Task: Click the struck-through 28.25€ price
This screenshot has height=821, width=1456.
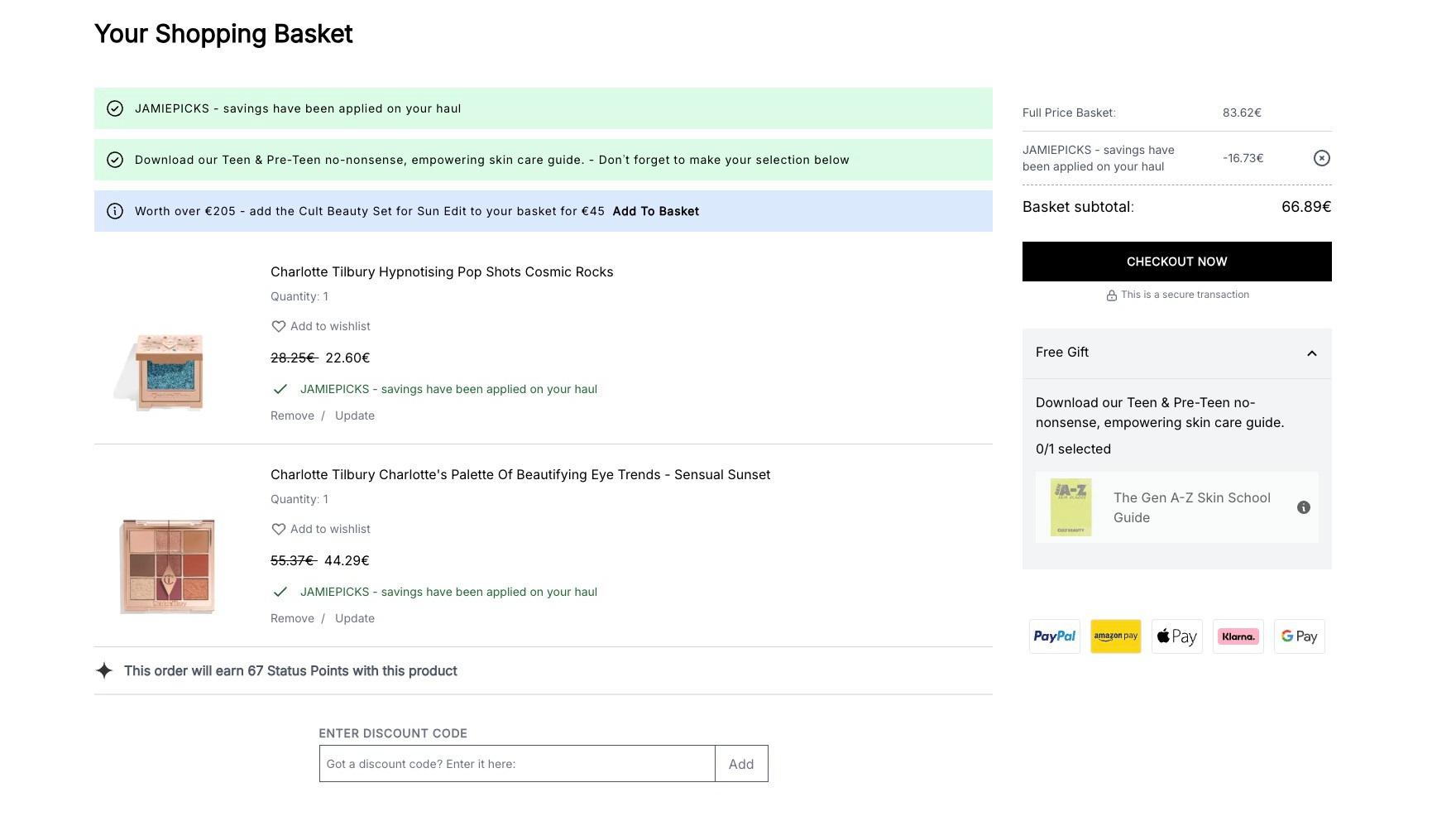Action: tap(294, 358)
